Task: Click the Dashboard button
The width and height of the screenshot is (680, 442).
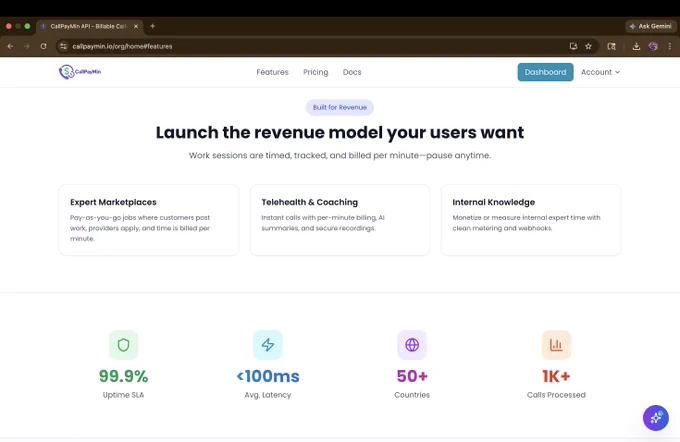Action: [545, 72]
